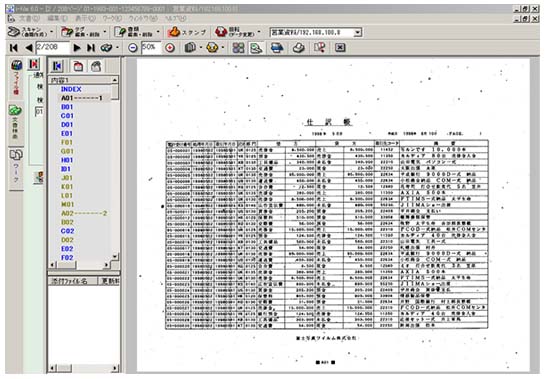Click the printer icon in toolbar

(298, 48)
